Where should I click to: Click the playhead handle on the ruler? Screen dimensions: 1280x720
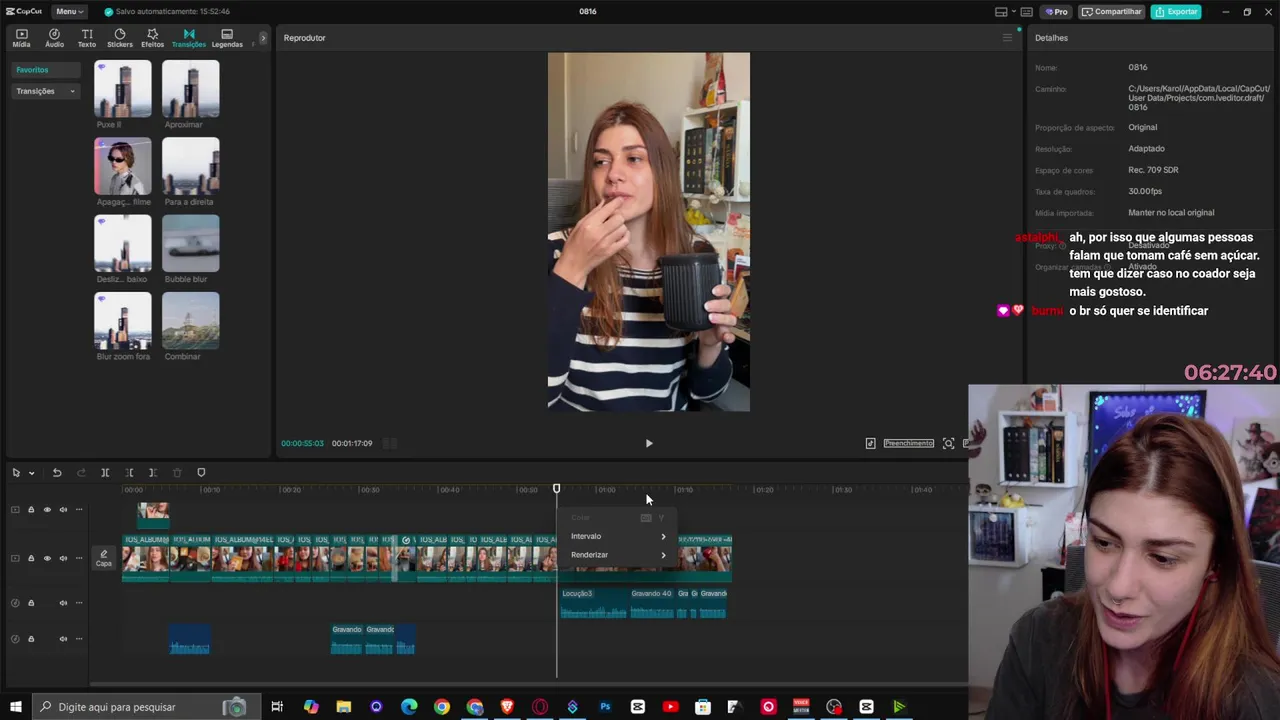click(557, 489)
